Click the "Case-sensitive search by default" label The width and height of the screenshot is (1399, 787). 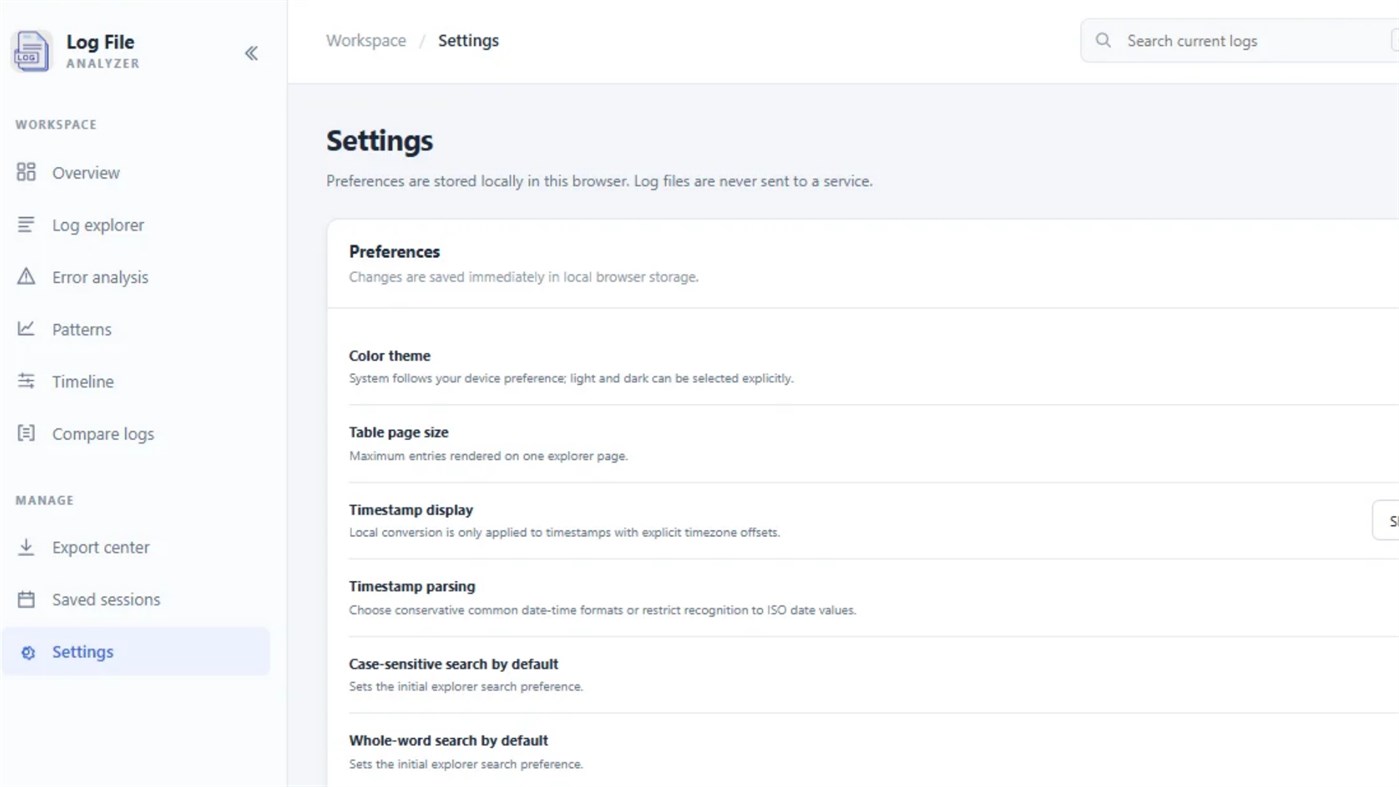click(x=454, y=664)
